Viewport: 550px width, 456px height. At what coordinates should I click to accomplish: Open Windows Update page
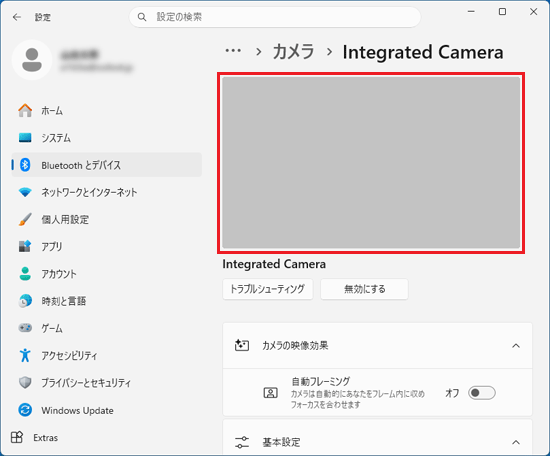point(107,410)
